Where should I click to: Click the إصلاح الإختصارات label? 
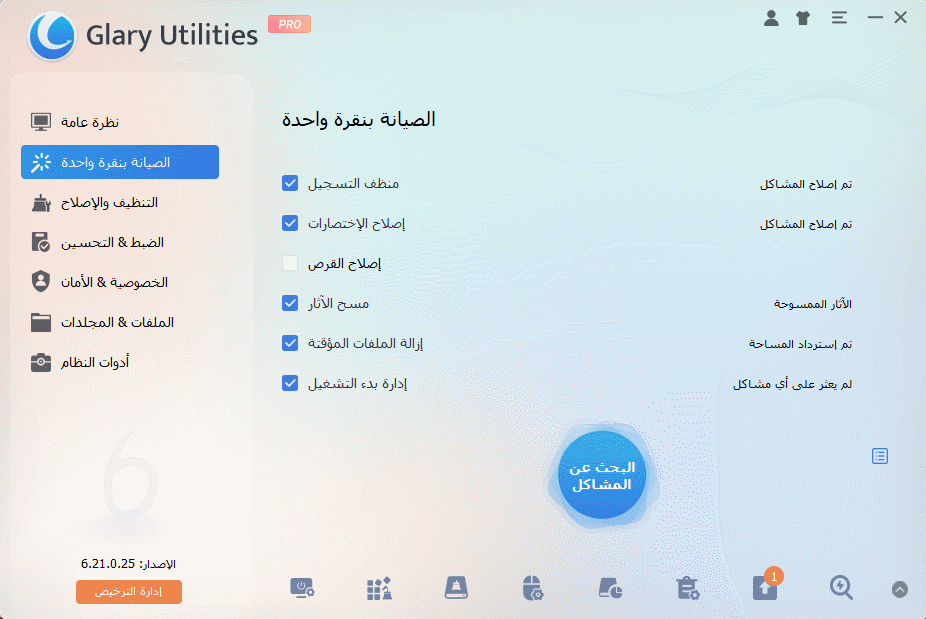(x=356, y=224)
